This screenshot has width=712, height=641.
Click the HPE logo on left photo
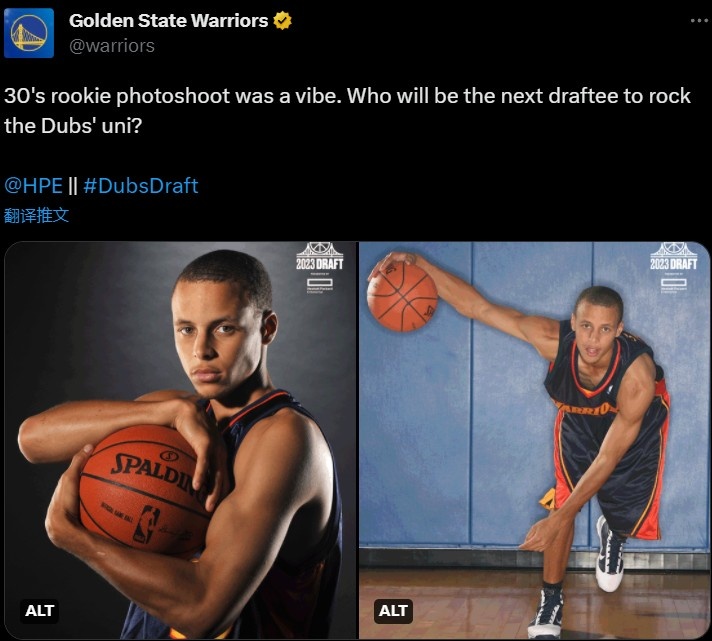319,285
